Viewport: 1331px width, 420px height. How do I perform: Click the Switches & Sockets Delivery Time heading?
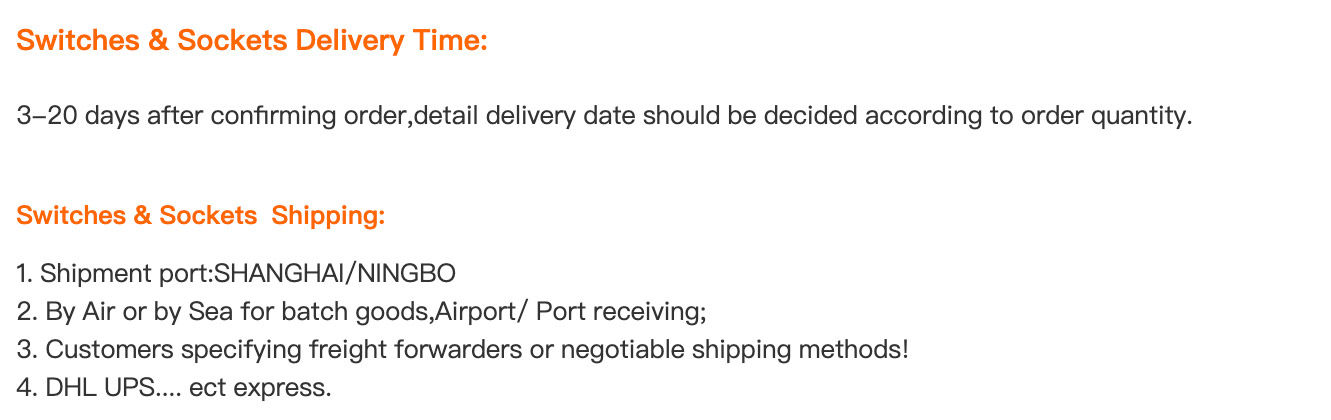[252, 41]
